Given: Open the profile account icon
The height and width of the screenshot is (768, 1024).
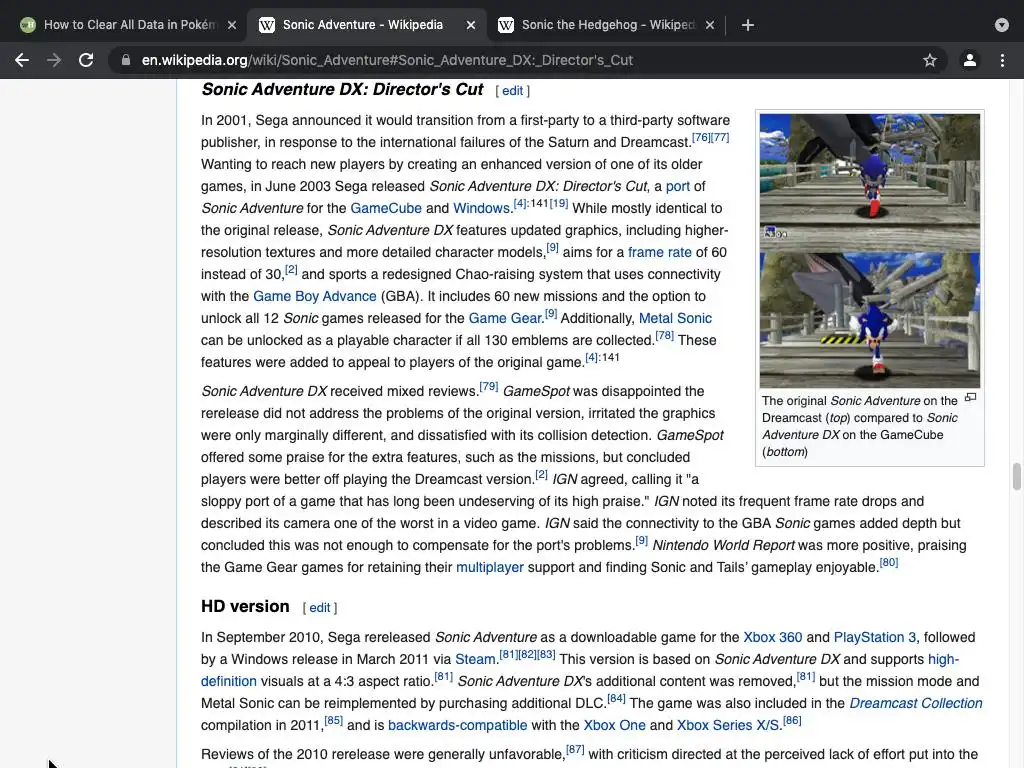Looking at the screenshot, I should 970,60.
